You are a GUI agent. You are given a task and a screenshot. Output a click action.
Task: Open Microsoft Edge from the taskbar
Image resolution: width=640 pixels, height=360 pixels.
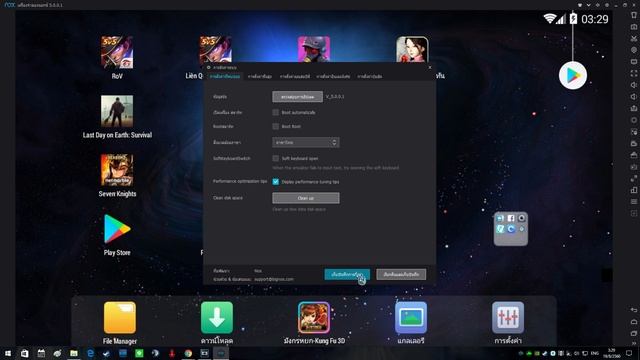coord(90,353)
